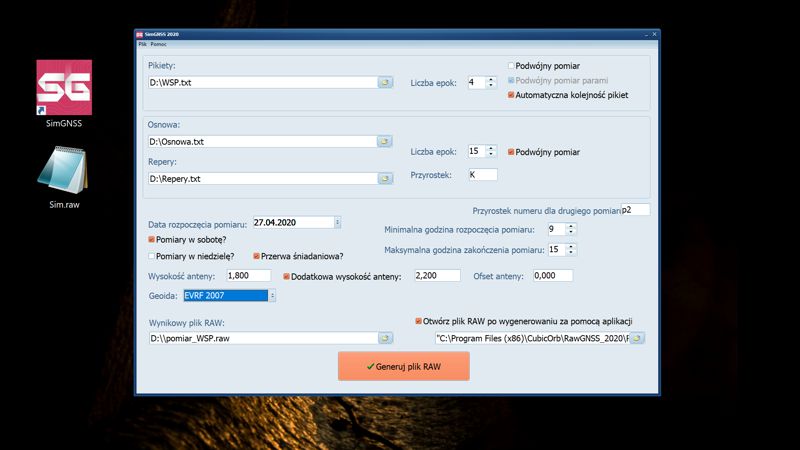Close the SimGNSS window
Viewport: 800px width, 450px height.
pyautogui.click(x=655, y=34)
